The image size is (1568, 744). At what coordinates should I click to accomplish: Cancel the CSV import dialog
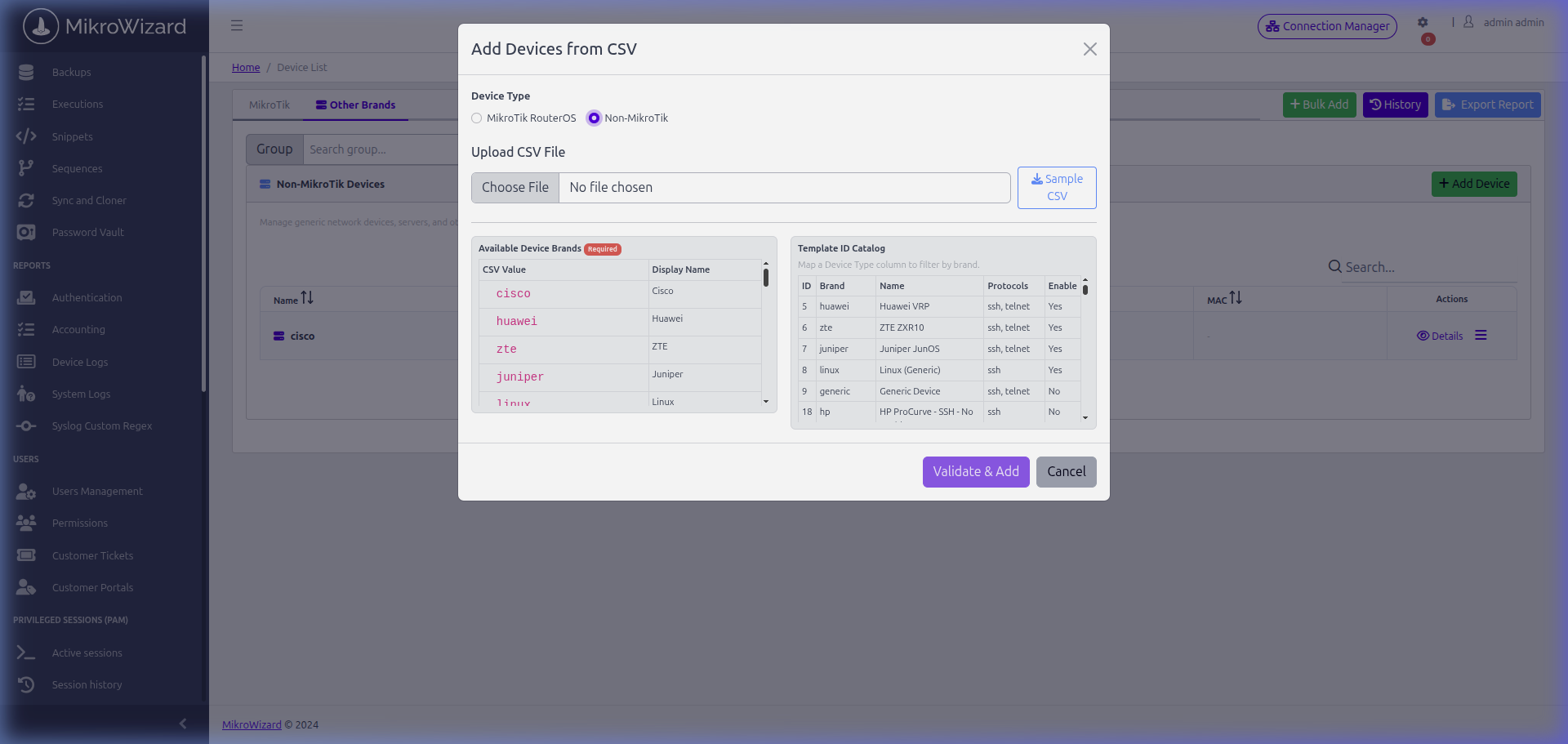click(x=1067, y=472)
